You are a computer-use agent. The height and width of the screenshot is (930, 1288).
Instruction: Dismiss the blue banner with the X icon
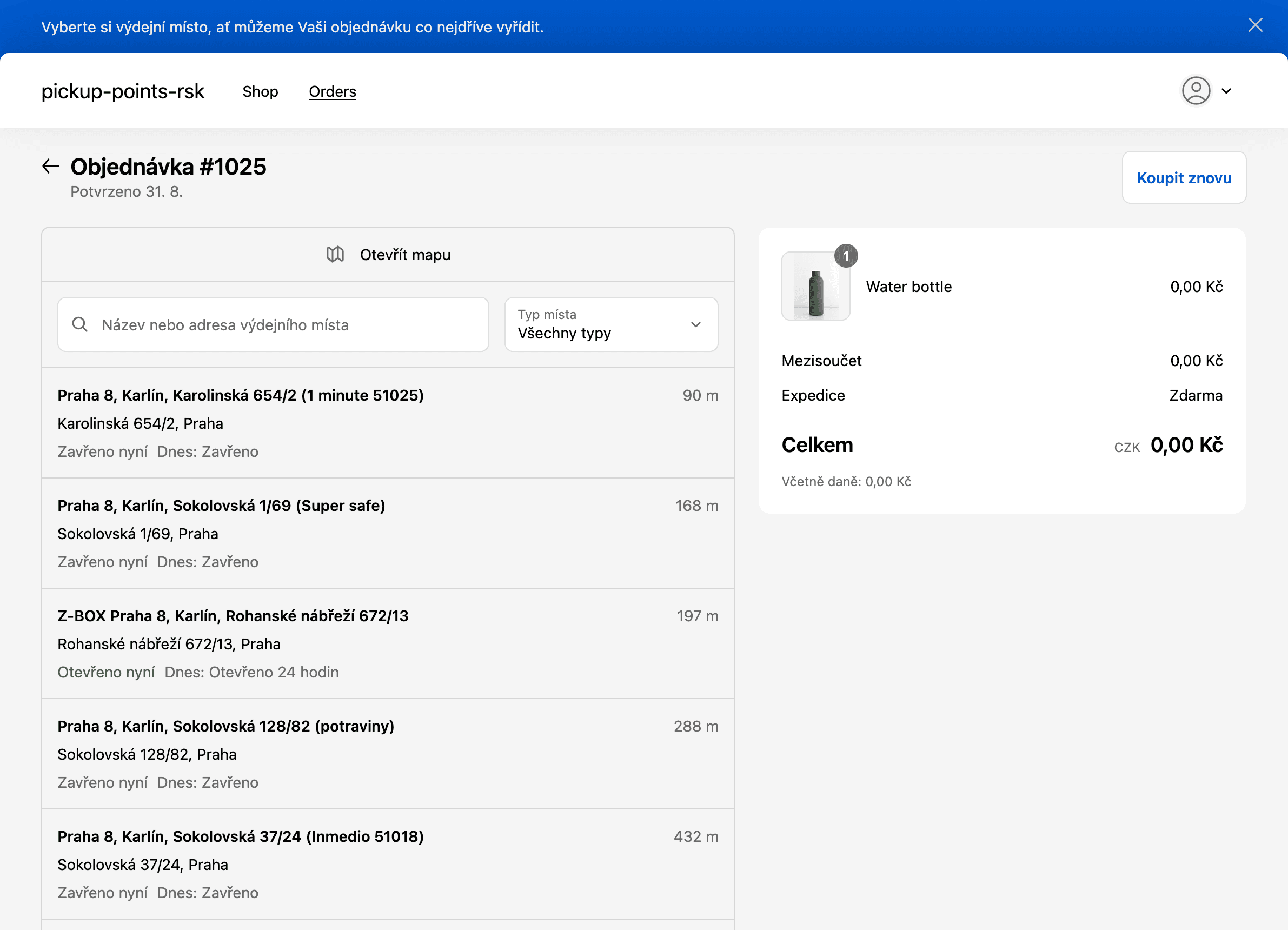click(x=1255, y=25)
